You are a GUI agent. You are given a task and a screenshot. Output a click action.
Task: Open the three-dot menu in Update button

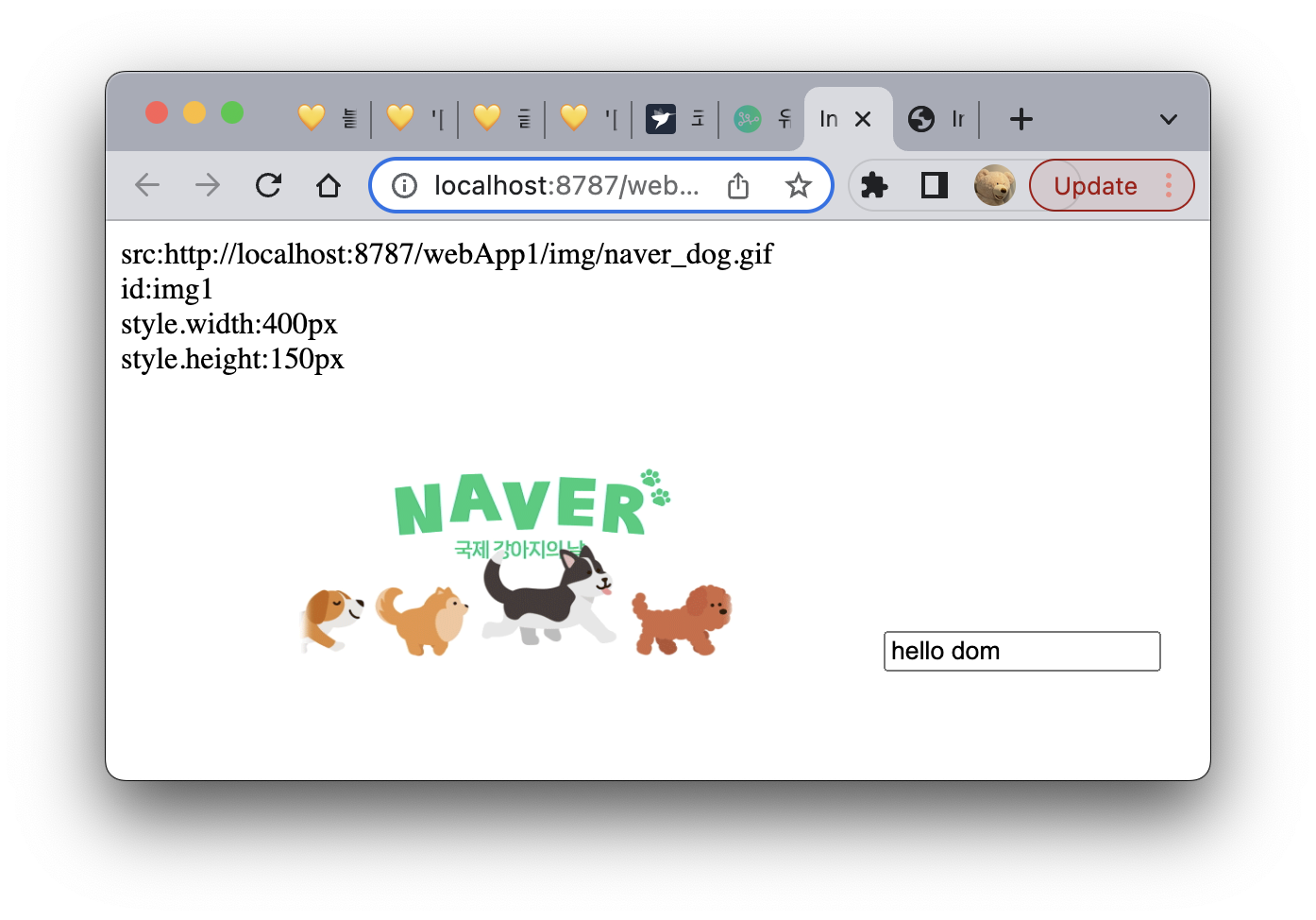pyautogui.click(x=1169, y=185)
